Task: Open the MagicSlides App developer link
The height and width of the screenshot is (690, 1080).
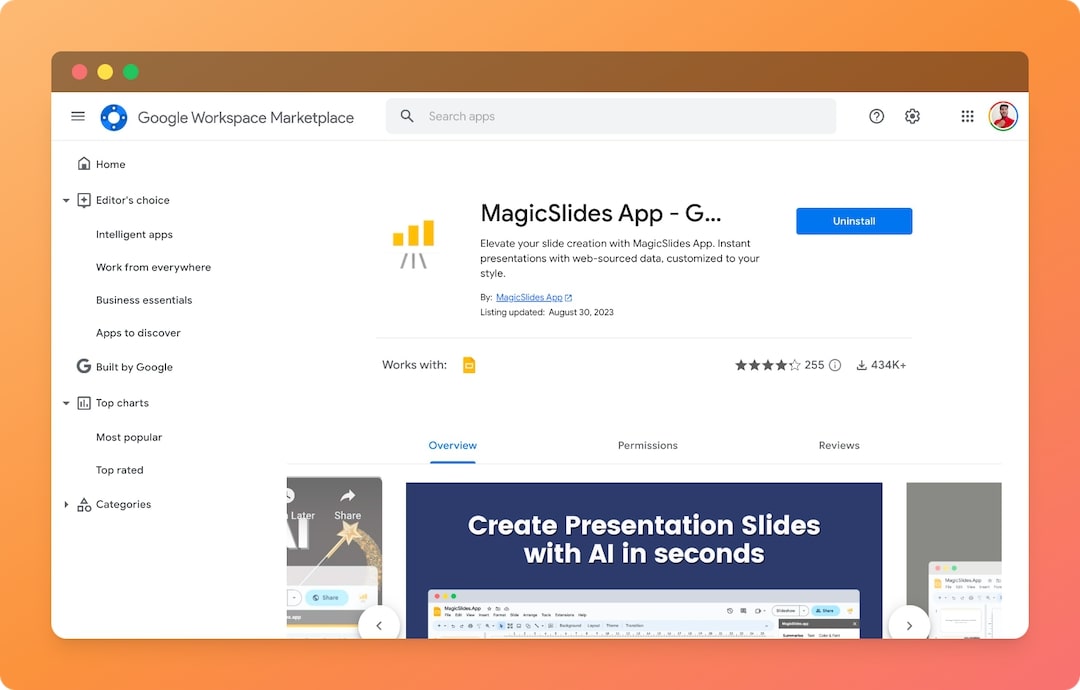Action: [529, 297]
